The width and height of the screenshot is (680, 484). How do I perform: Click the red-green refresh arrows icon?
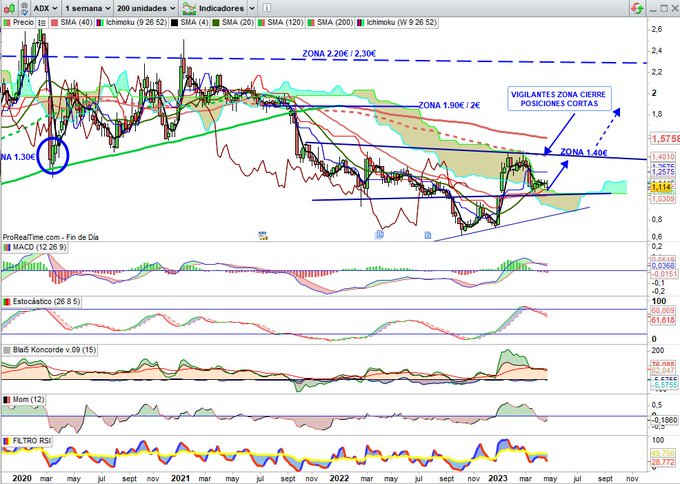click(637, 8)
